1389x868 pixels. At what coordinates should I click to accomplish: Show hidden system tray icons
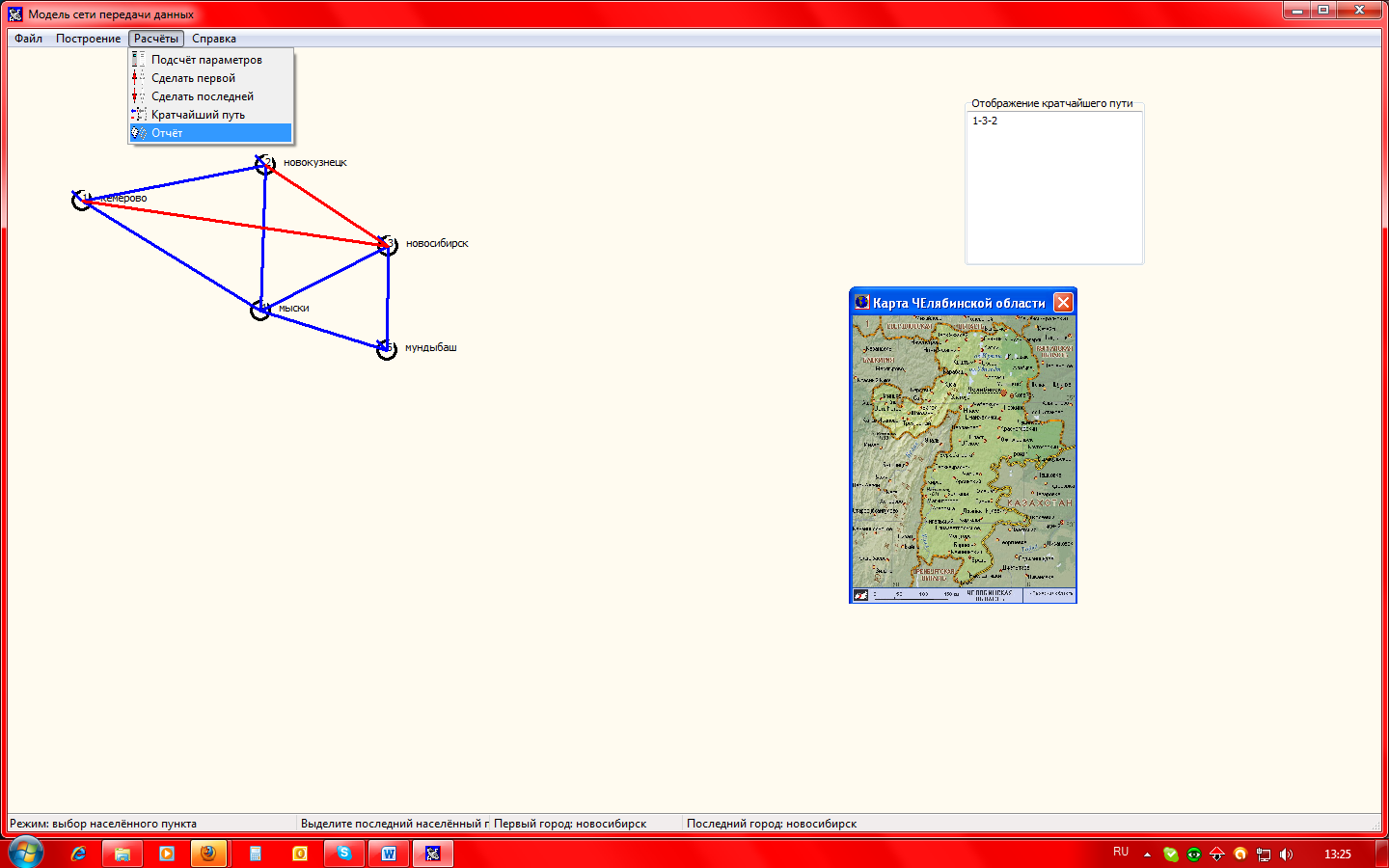pyautogui.click(x=1147, y=854)
